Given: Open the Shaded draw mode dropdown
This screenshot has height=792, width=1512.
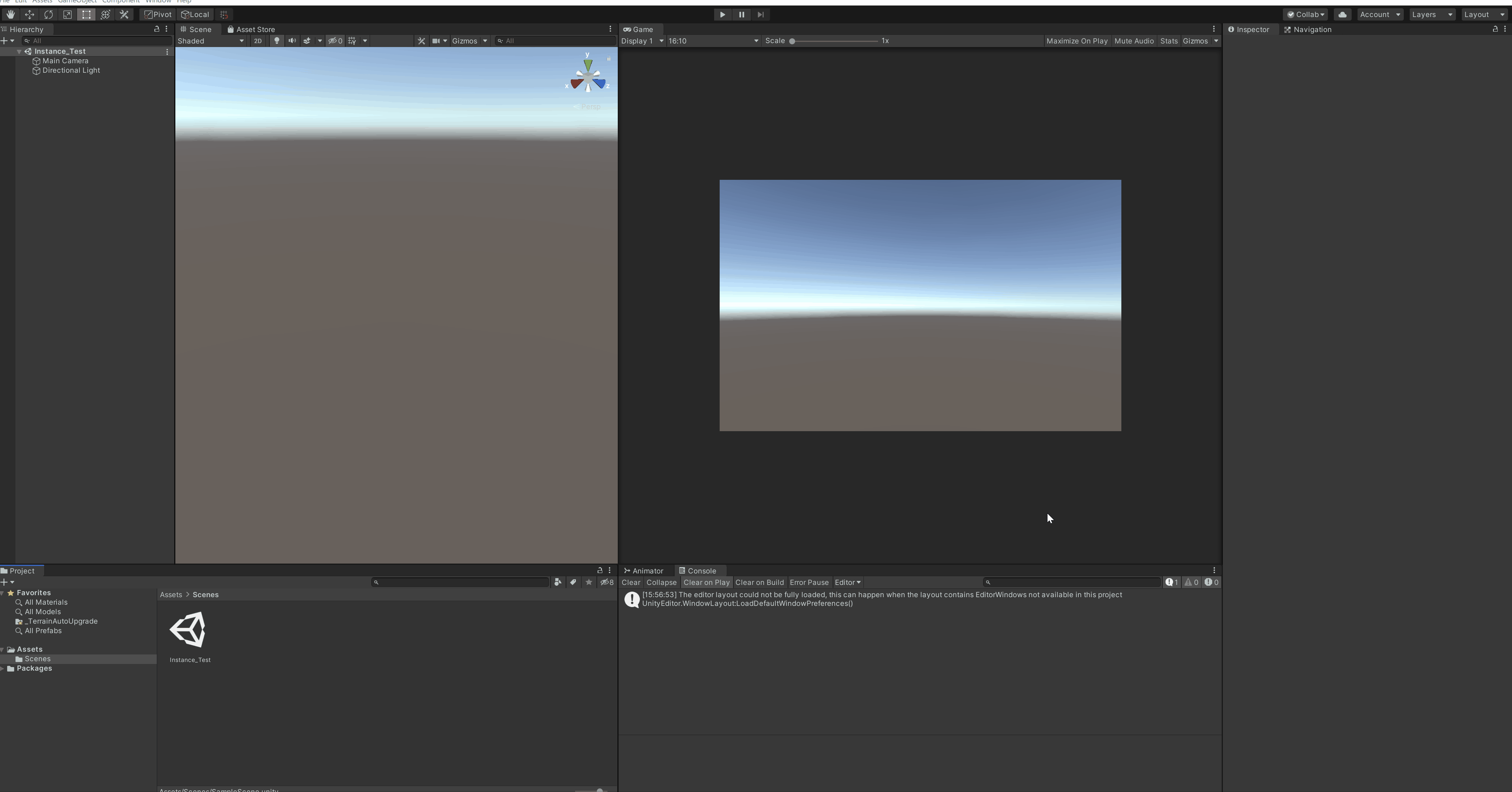Looking at the screenshot, I should [211, 41].
